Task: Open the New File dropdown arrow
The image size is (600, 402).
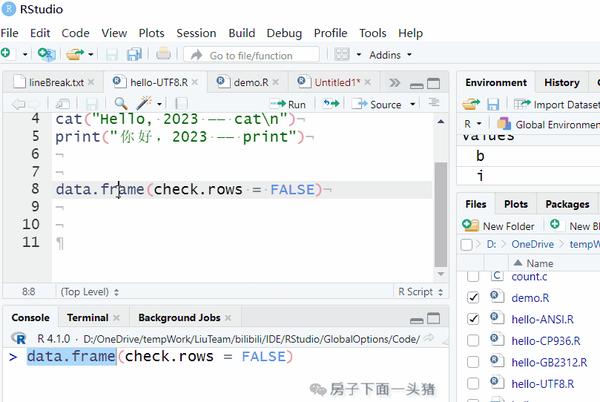Action: pos(25,55)
